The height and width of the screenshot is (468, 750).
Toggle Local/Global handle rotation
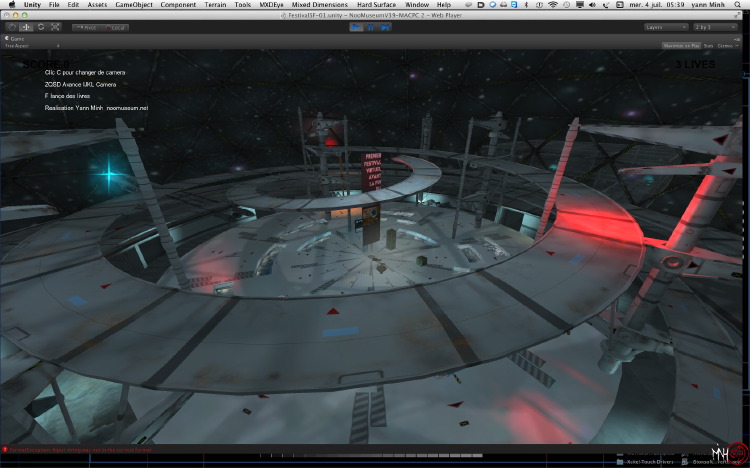[115, 28]
